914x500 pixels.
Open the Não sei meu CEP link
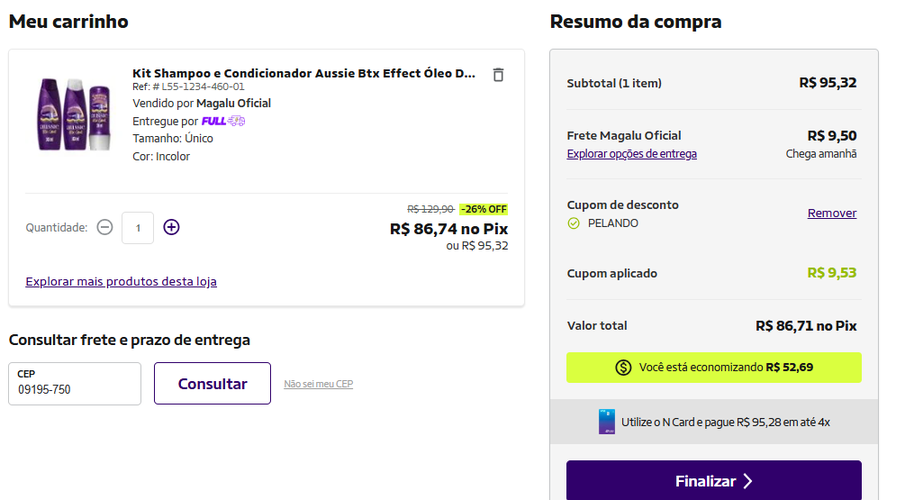pos(318,383)
